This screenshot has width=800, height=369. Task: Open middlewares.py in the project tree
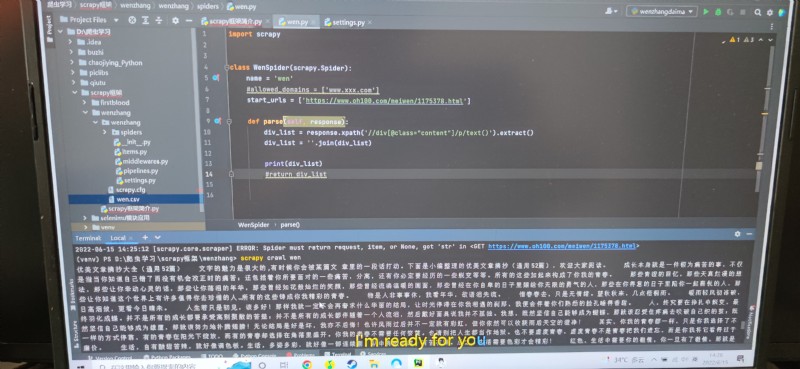pos(142,162)
